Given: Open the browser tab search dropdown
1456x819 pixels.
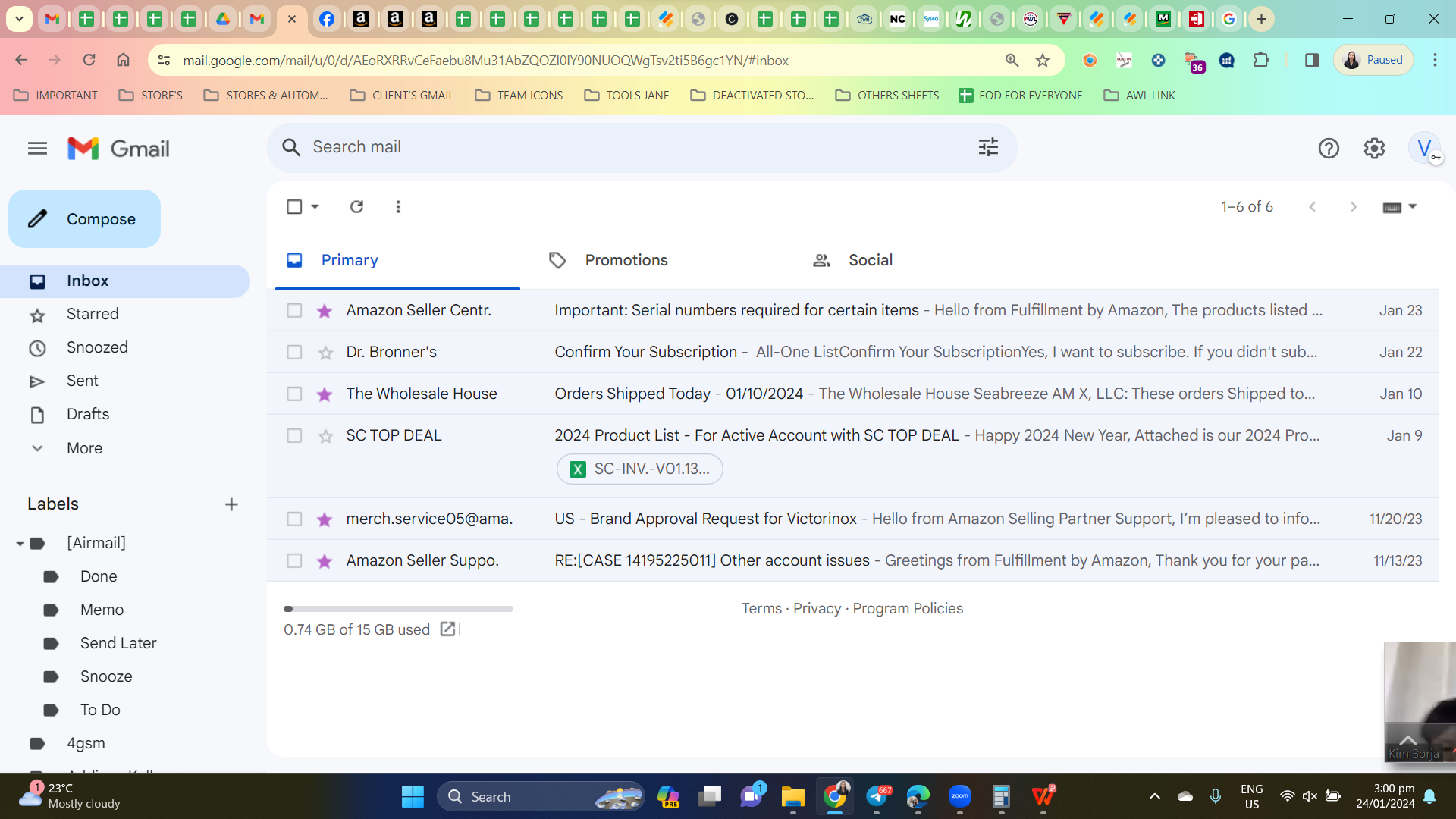Looking at the screenshot, I should (19, 19).
